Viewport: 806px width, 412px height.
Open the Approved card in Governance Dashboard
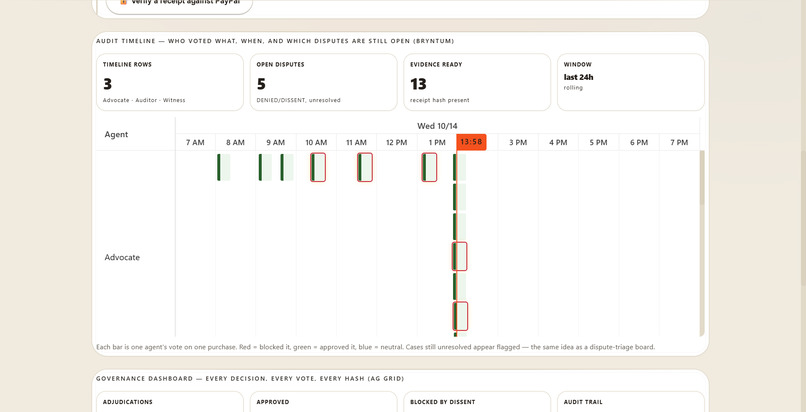[323, 402]
